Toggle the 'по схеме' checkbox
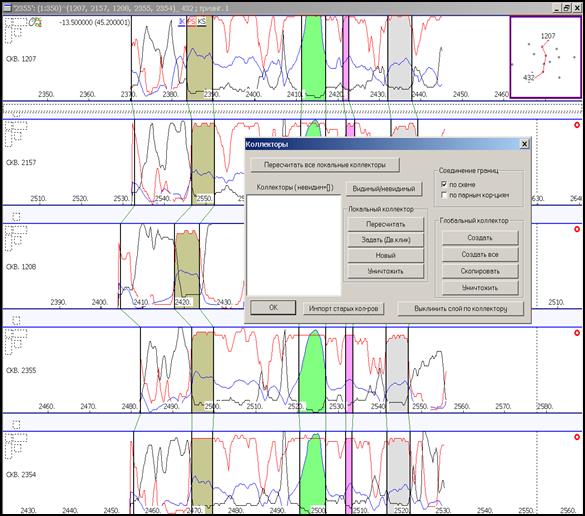Viewport: 585px width, 516px height. (x=444, y=184)
